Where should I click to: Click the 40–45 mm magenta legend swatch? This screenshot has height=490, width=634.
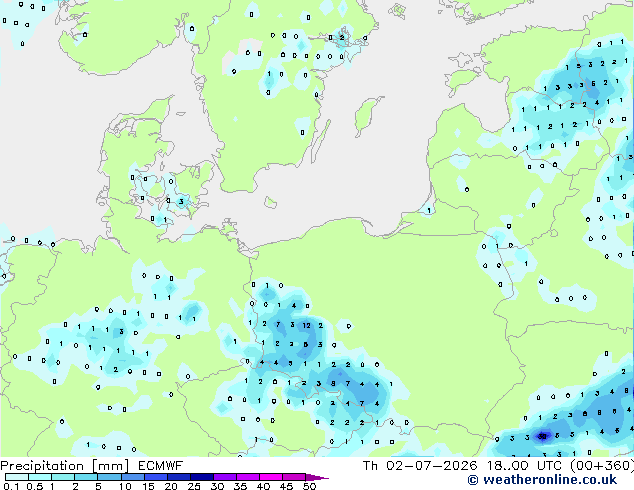point(271,477)
